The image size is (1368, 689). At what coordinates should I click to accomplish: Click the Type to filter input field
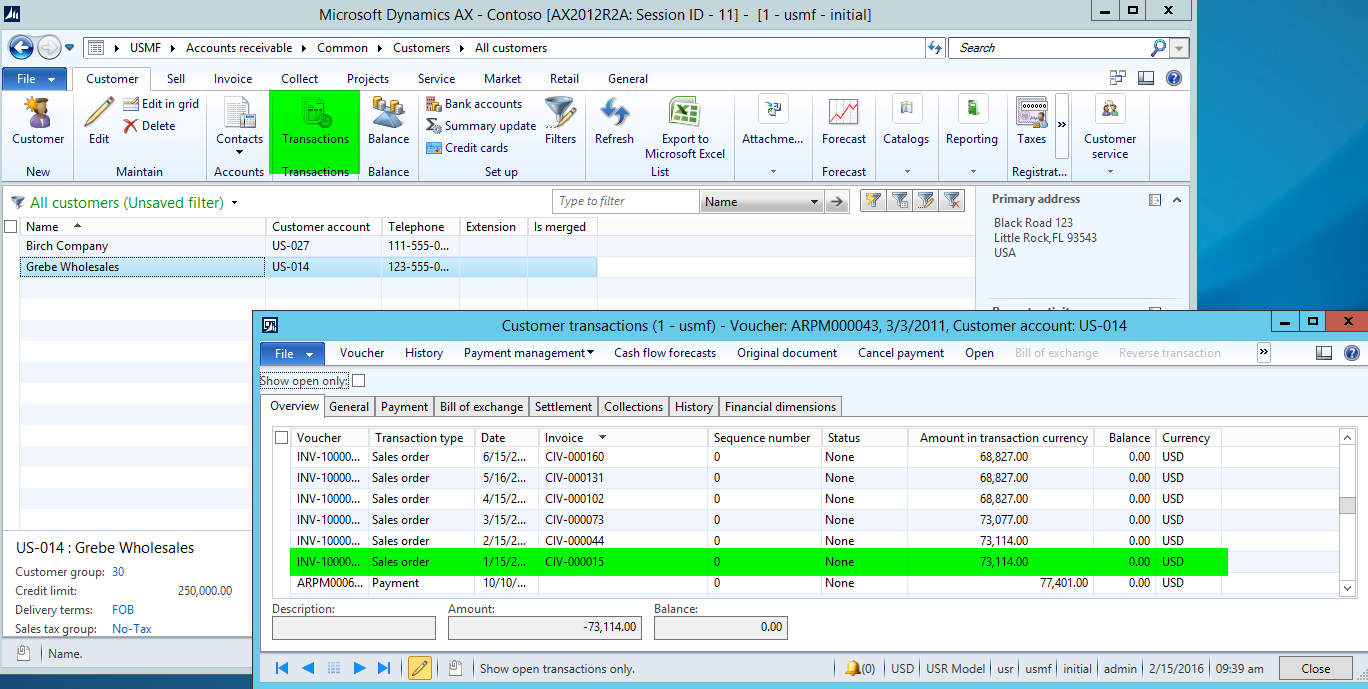coord(625,202)
